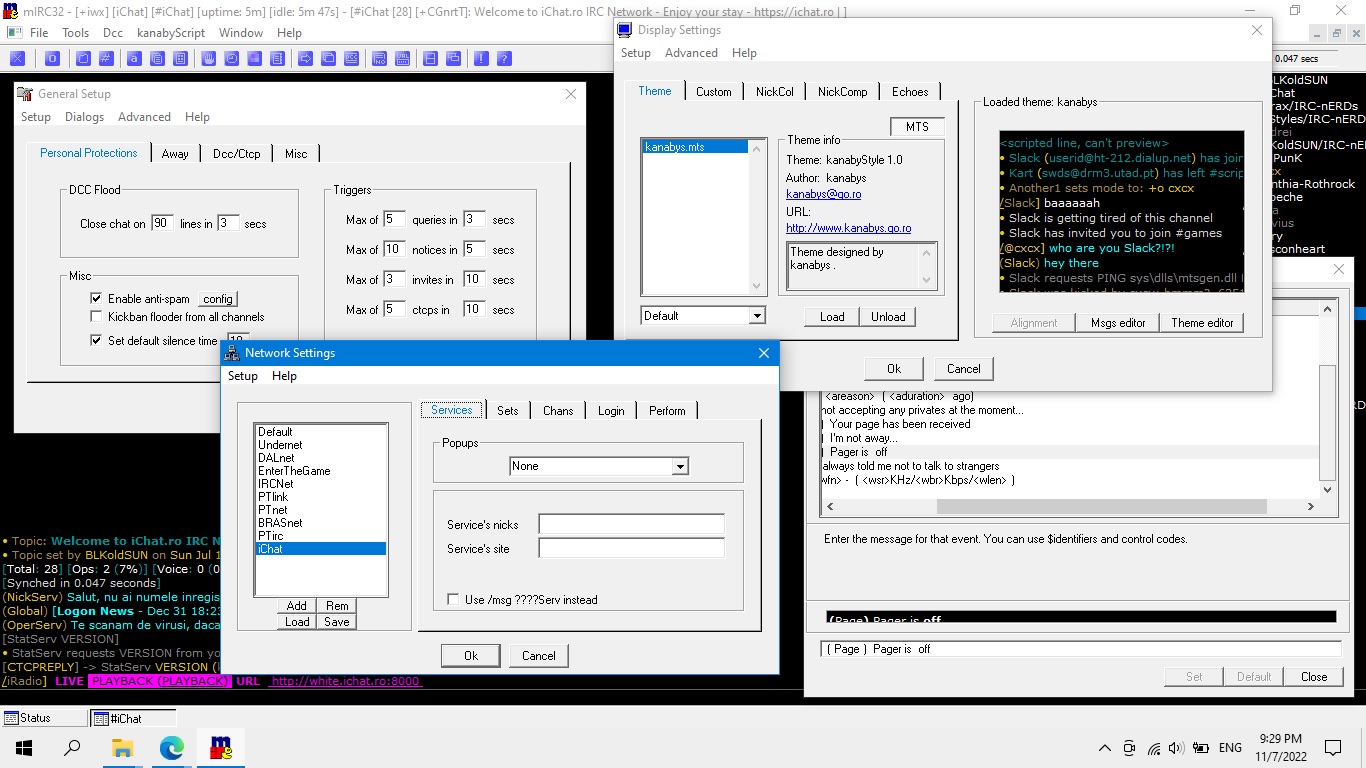Toggle Set default silence time checkbox
The width and height of the screenshot is (1366, 768).
point(96,341)
